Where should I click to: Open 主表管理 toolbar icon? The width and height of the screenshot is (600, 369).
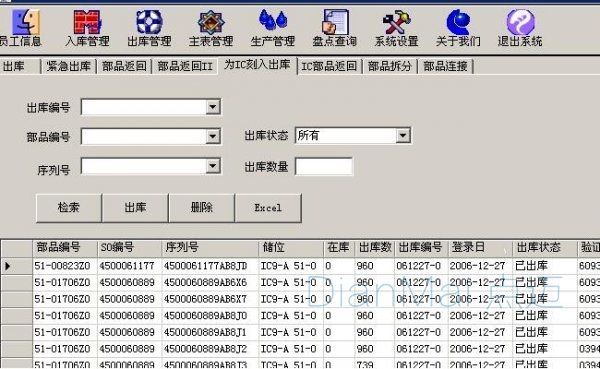coord(211,22)
